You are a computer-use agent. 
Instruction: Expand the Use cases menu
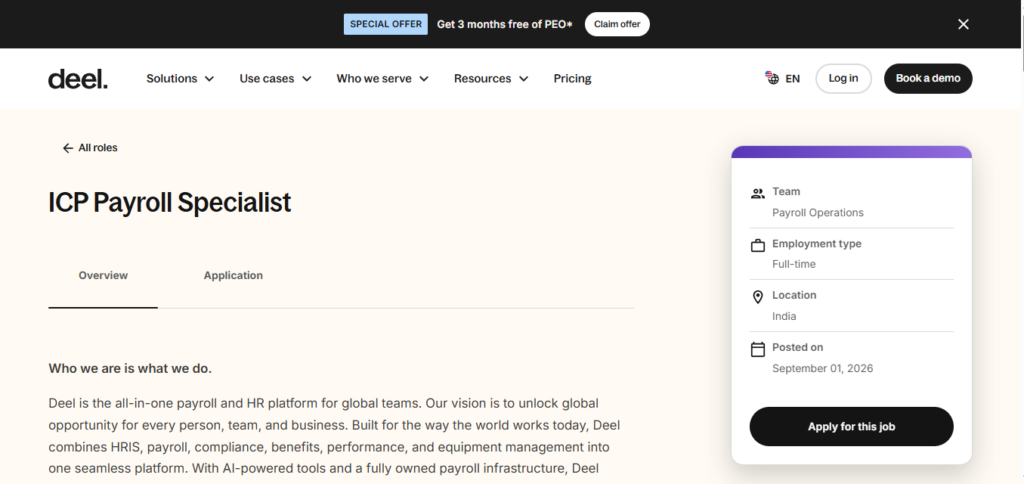click(x=276, y=78)
